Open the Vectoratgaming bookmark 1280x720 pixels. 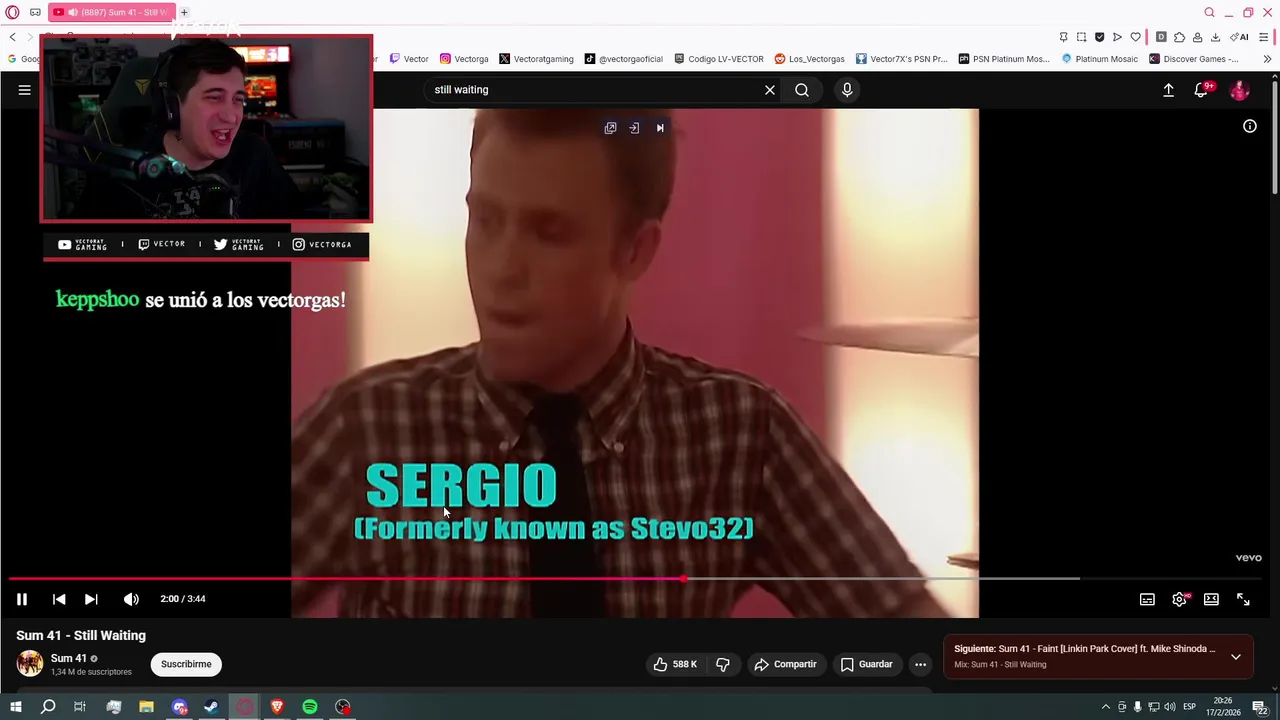536,59
